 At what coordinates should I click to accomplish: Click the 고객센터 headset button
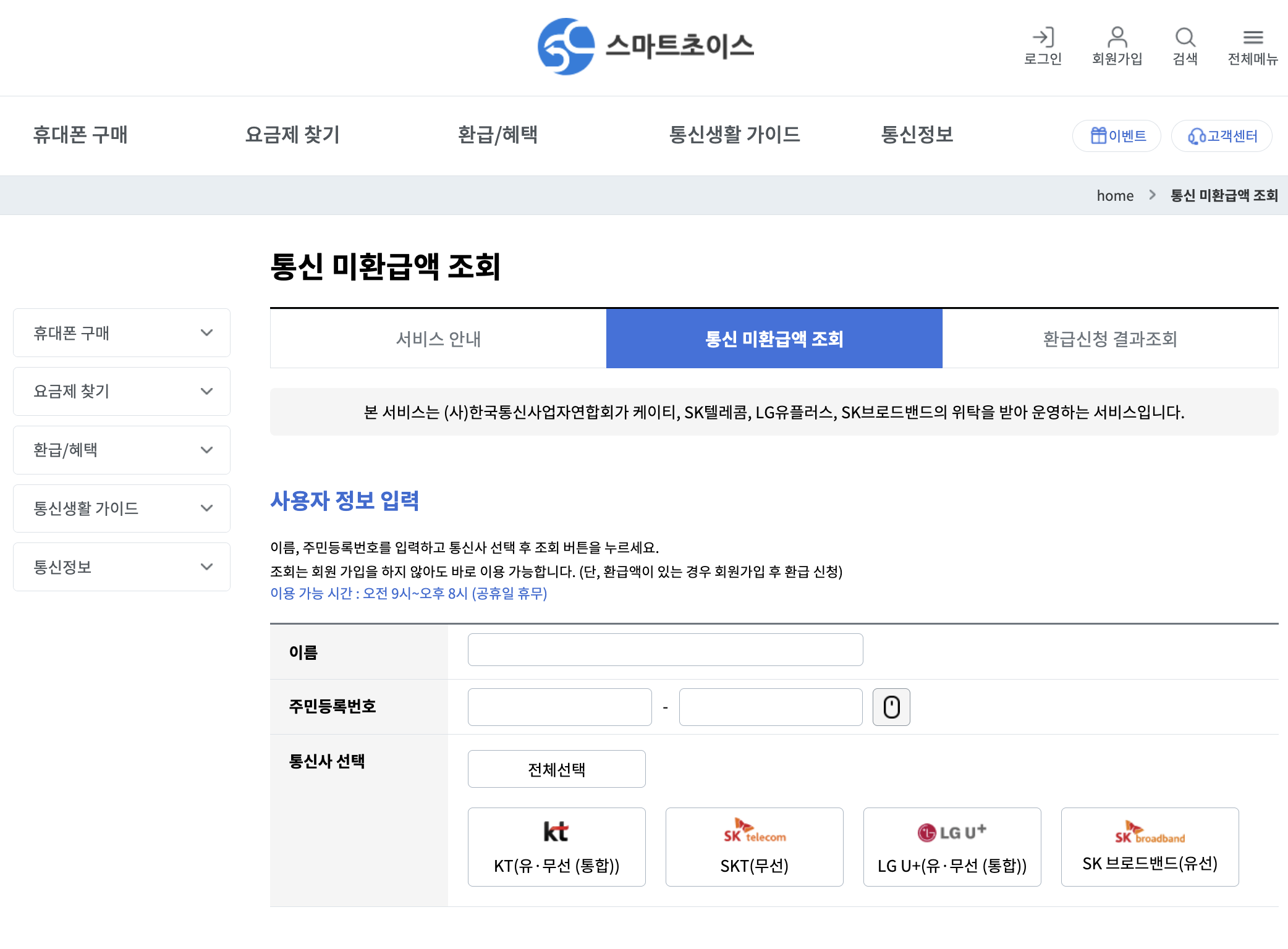1222,136
